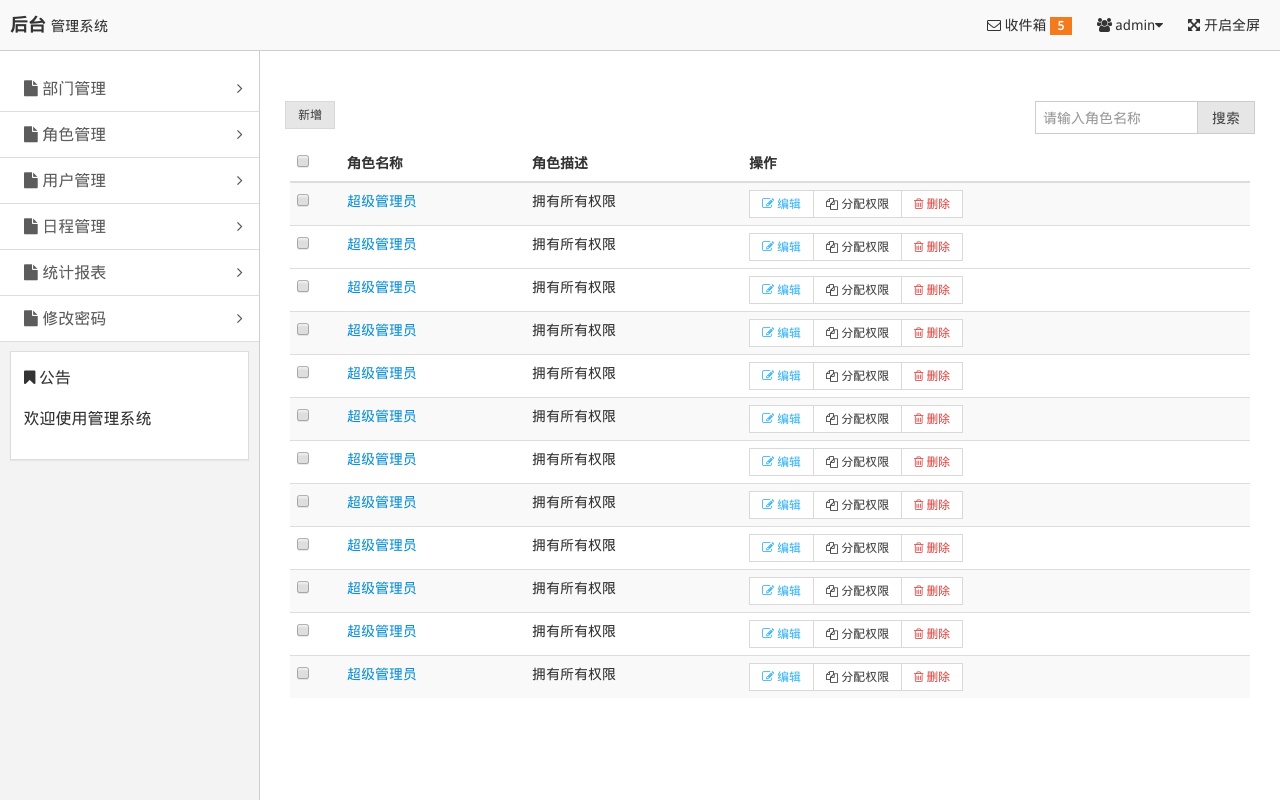Open the 部门管理 sidebar menu
Image resolution: width=1280 pixels, height=800 pixels.
pyautogui.click(x=129, y=88)
